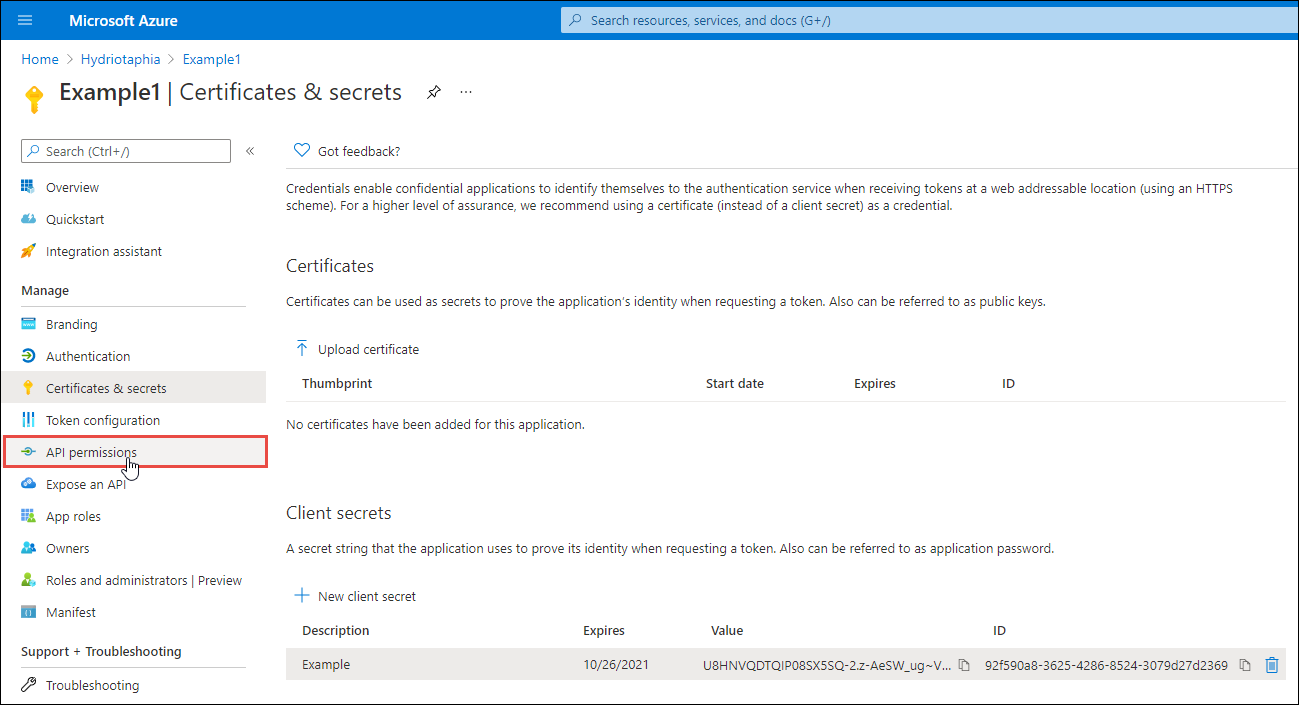Create a new client secret

(355, 594)
